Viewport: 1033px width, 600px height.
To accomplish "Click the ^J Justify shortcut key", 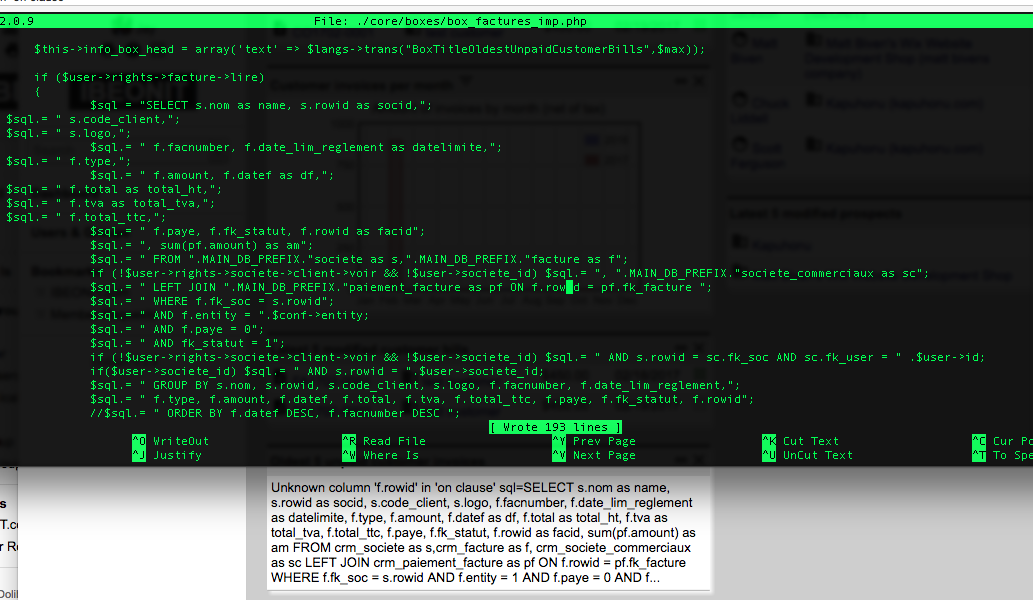I will [x=167, y=455].
